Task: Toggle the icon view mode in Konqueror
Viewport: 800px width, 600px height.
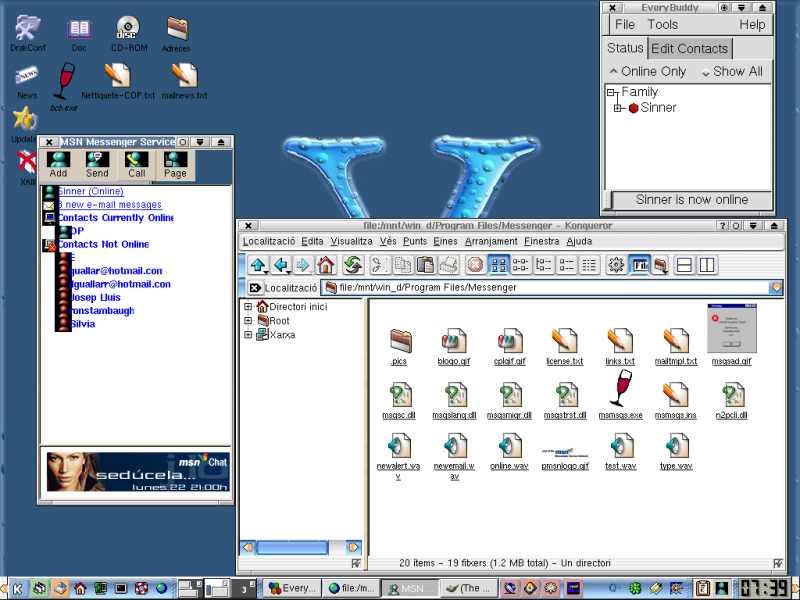Action: [498, 265]
